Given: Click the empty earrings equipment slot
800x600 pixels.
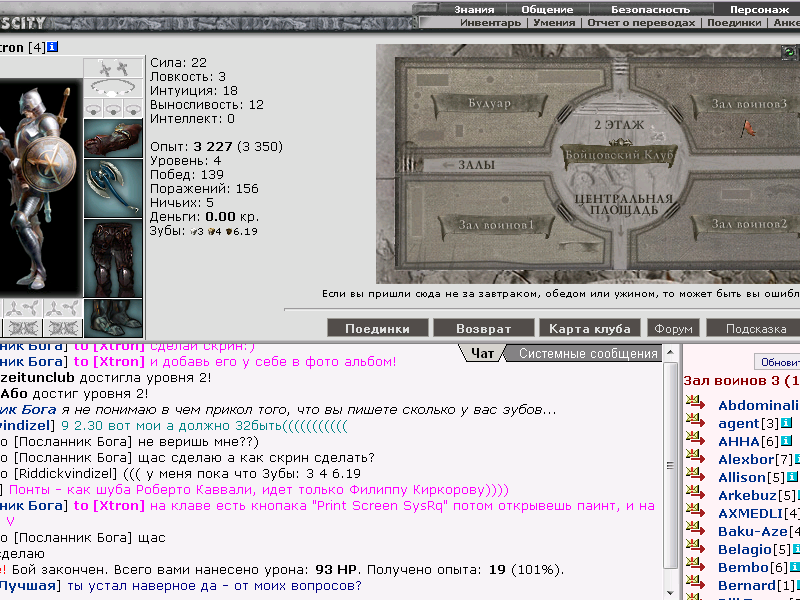Looking at the screenshot, I should click(x=113, y=68).
